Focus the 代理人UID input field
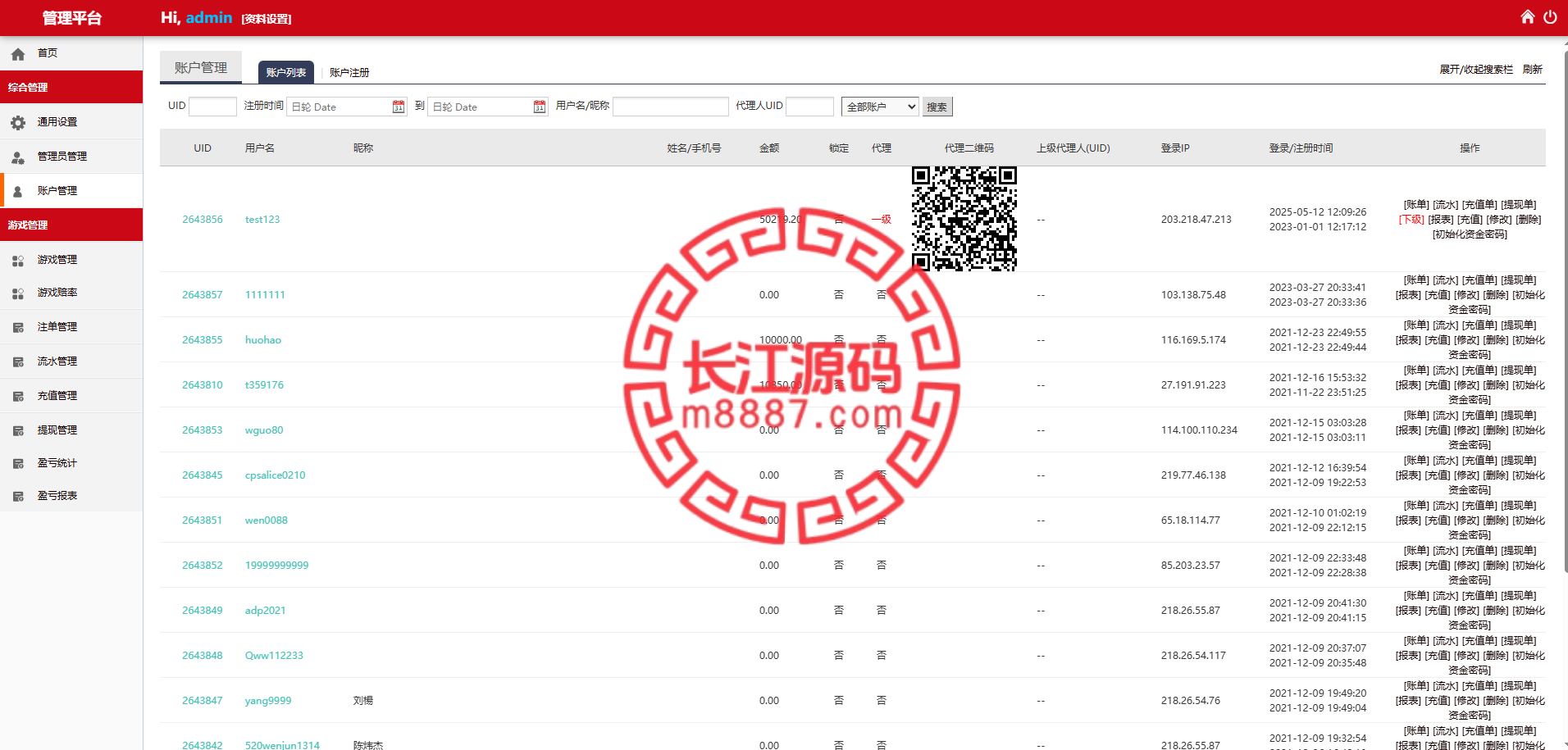1568x750 pixels. (x=810, y=107)
